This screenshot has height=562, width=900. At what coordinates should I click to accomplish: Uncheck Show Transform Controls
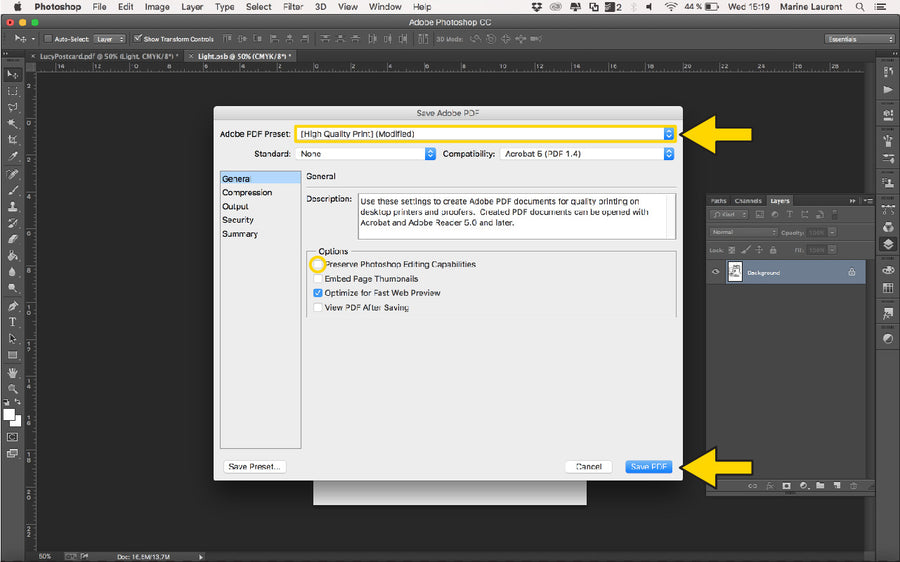(137, 38)
